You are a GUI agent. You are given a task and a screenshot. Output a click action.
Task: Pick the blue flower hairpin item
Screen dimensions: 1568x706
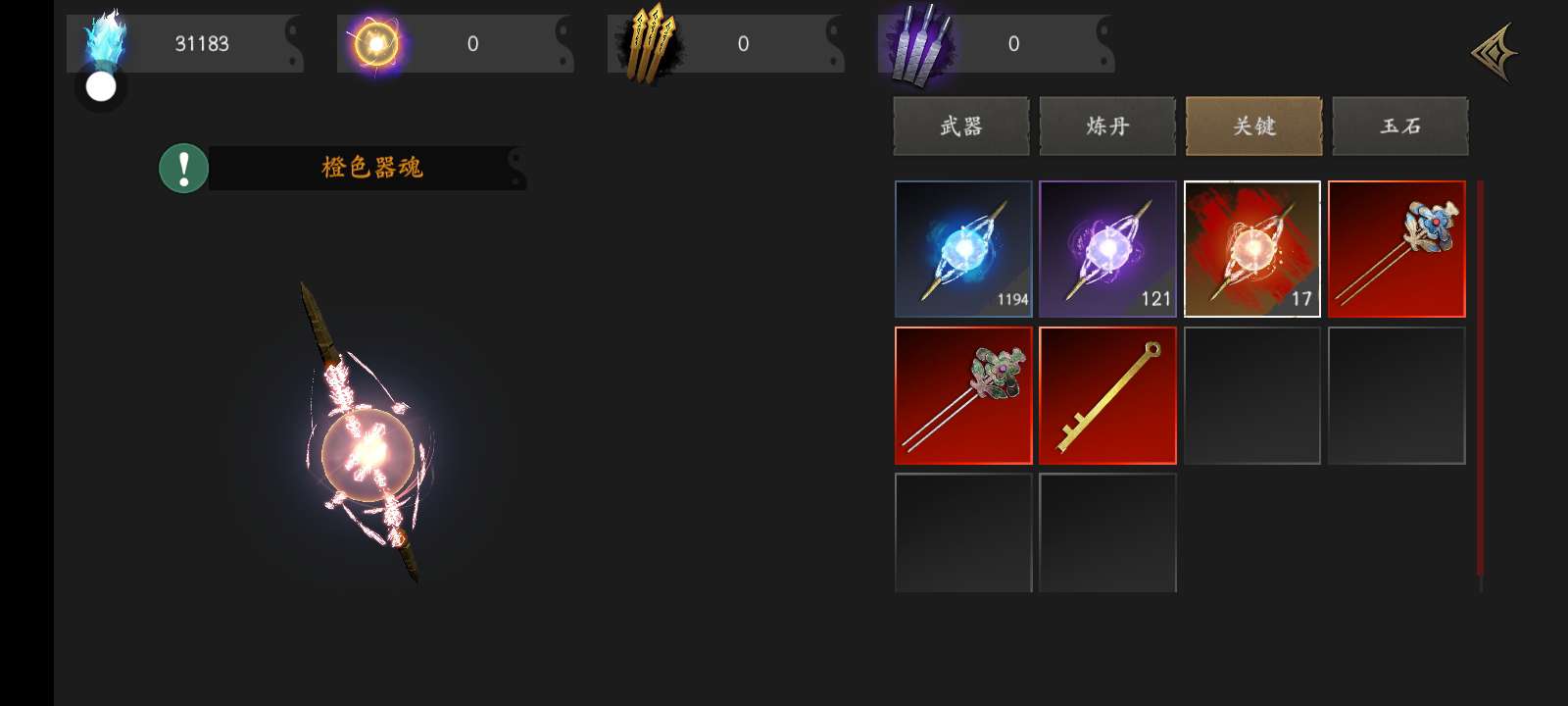(1396, 249)
